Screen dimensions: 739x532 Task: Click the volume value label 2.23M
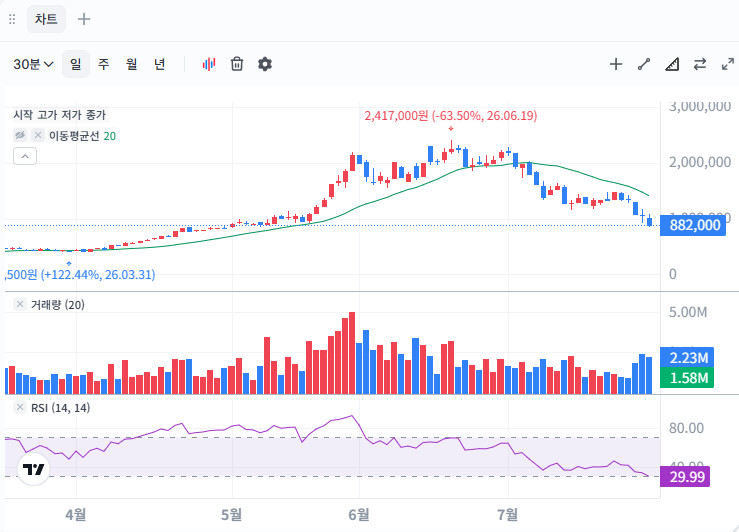click(x=687, y=358)
